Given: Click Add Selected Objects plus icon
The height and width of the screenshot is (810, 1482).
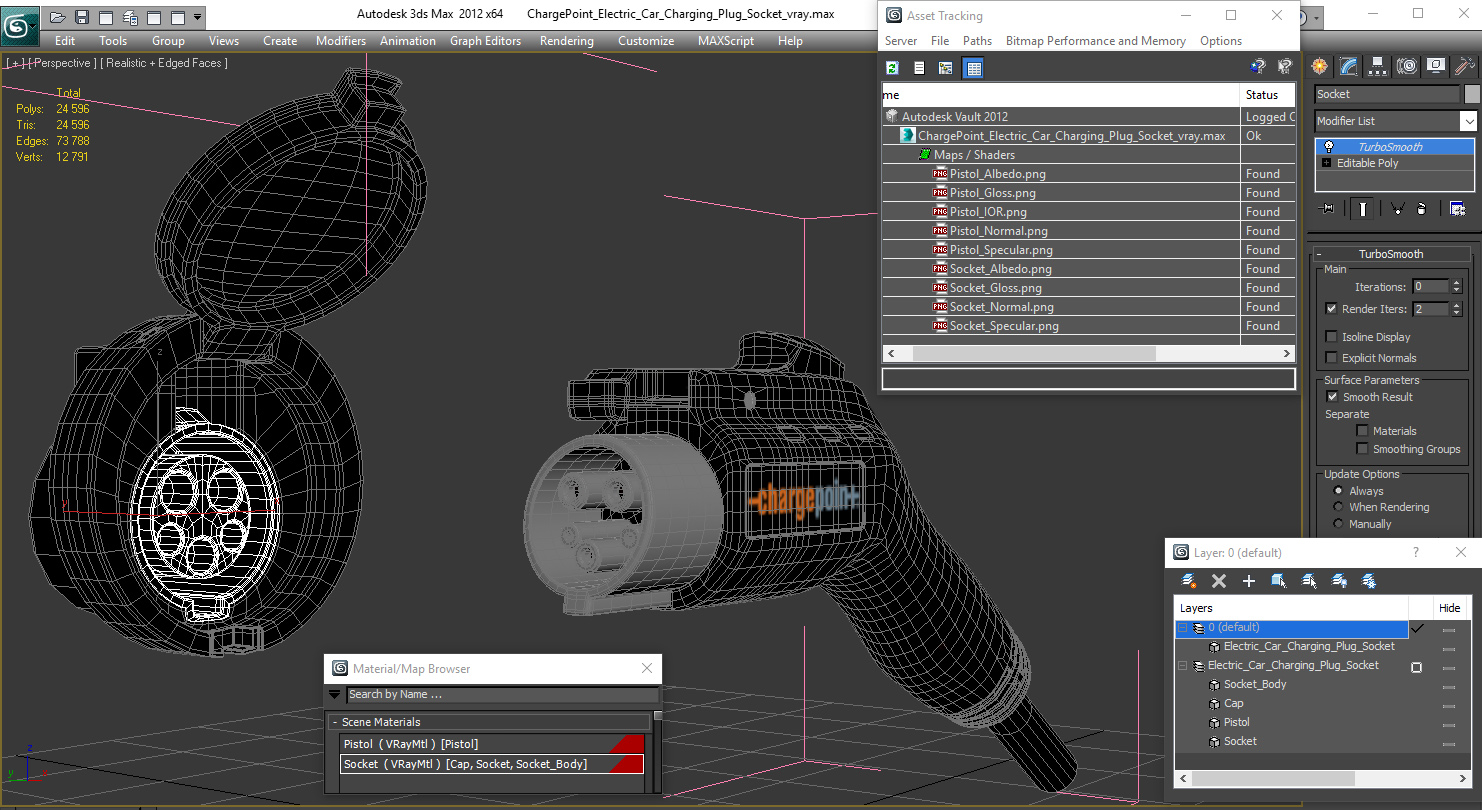Looking at the screenshot, I should pos(1249,581).
